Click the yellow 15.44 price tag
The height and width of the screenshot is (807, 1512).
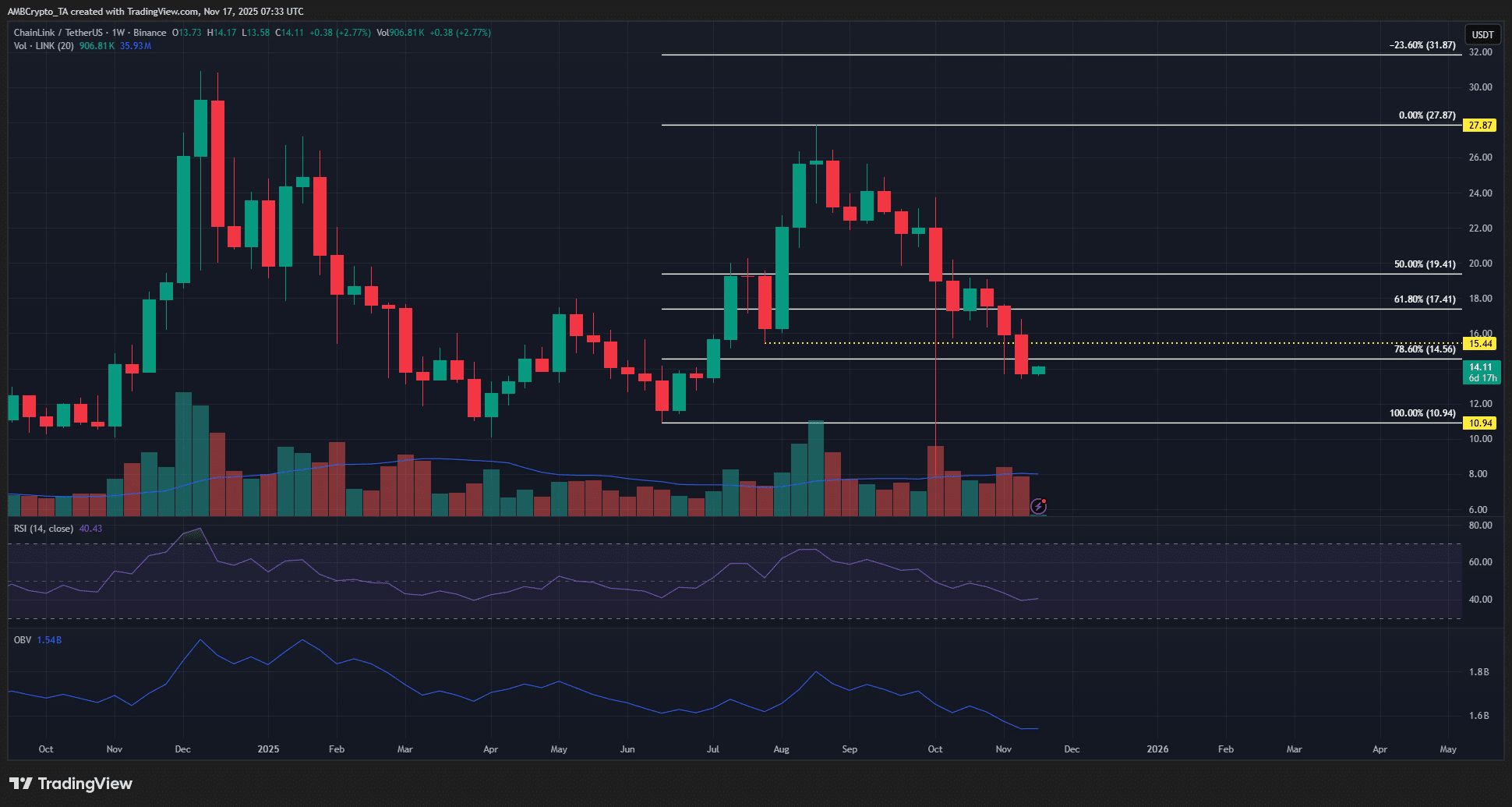point(1480,344)
